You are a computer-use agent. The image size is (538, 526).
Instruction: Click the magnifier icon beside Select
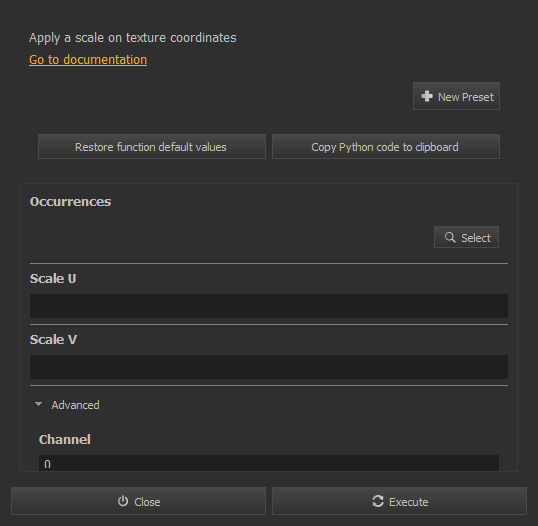450,237
